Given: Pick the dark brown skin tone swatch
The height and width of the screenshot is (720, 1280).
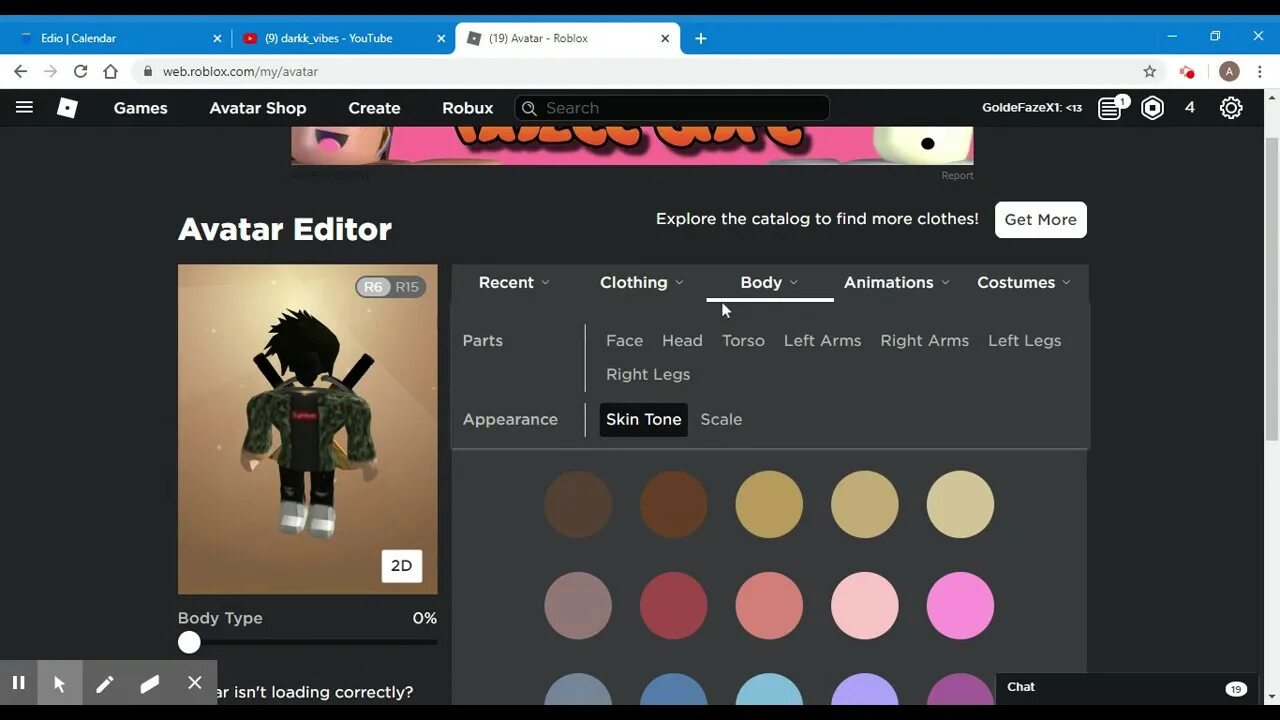Looking at the screenshot, I should coord(578,504).
